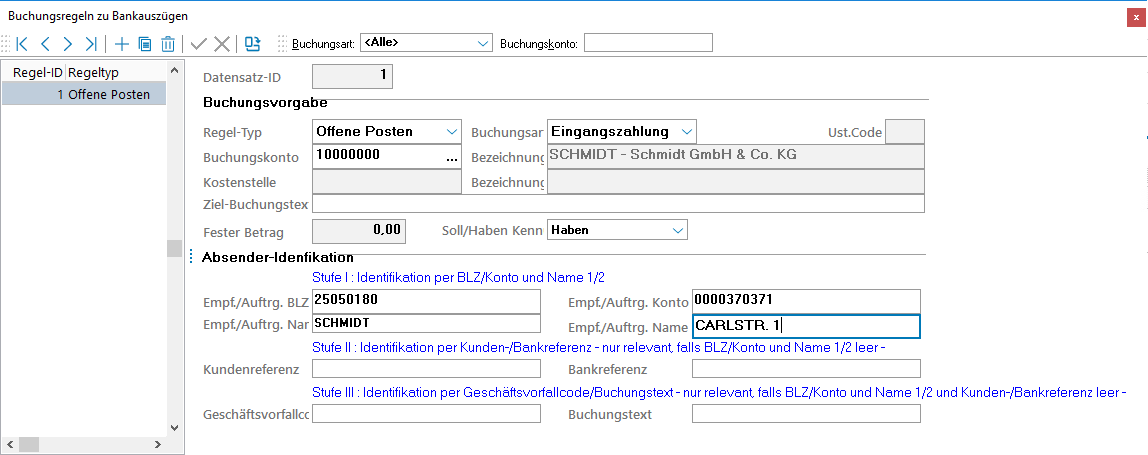Expand the Regel-Typ dropdown
The width and height of the screenshot is (1148, 455).
(450, 132)
